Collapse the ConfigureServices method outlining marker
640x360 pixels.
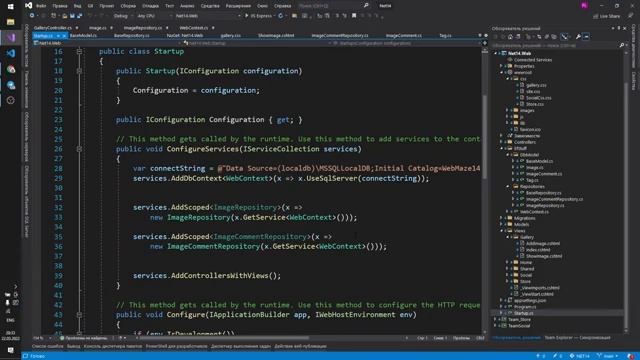[79, 149]
